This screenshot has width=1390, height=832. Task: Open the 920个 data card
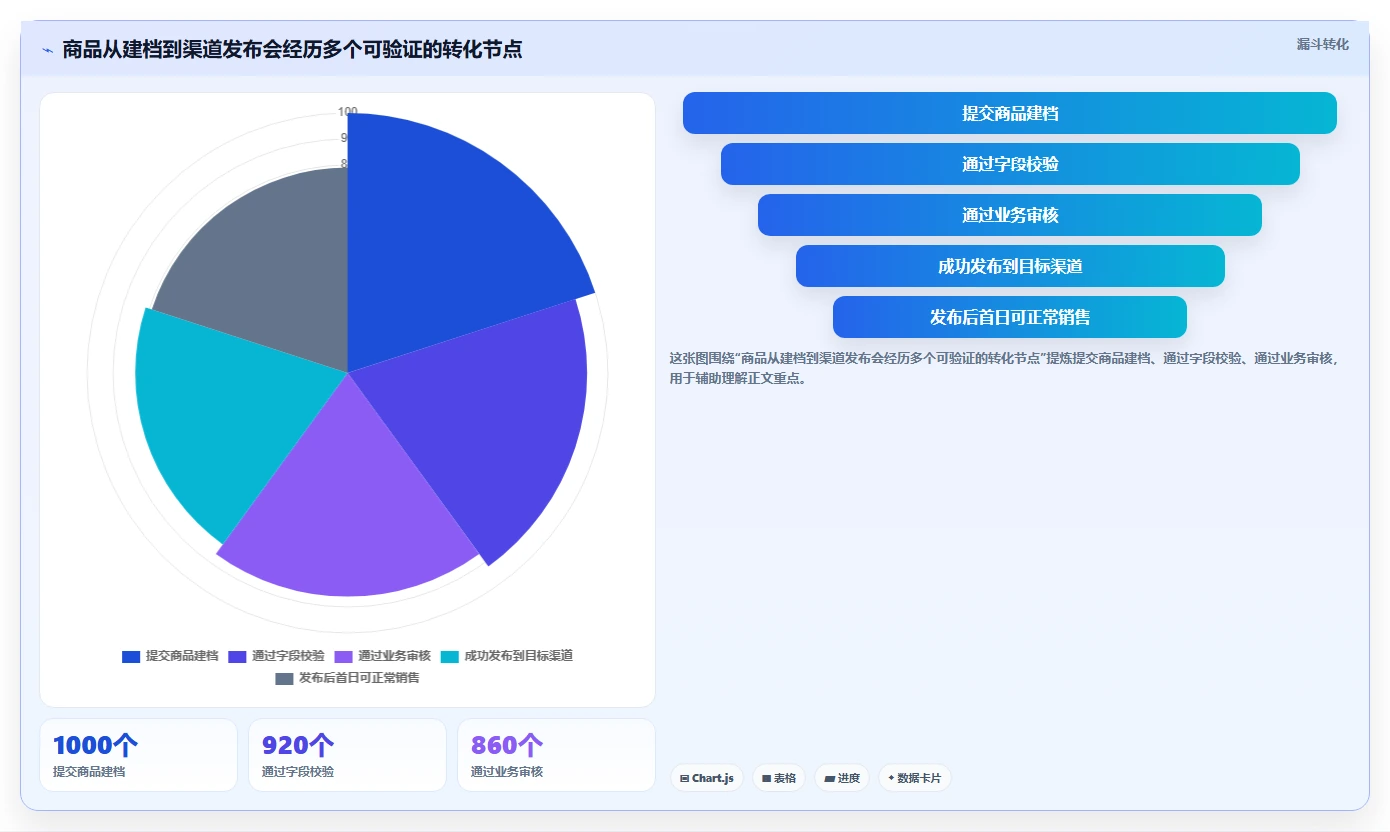tap(347, 755)
